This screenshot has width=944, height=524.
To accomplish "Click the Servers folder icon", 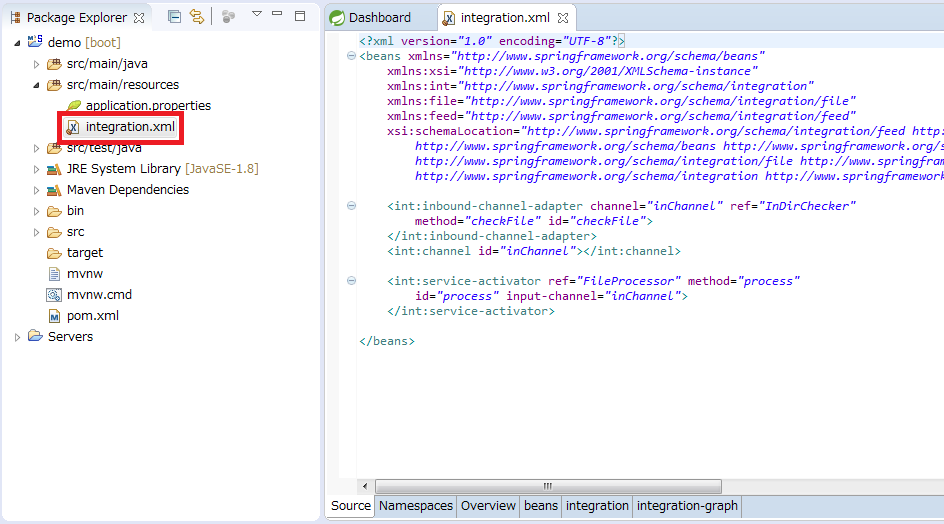I will [36, 336].
